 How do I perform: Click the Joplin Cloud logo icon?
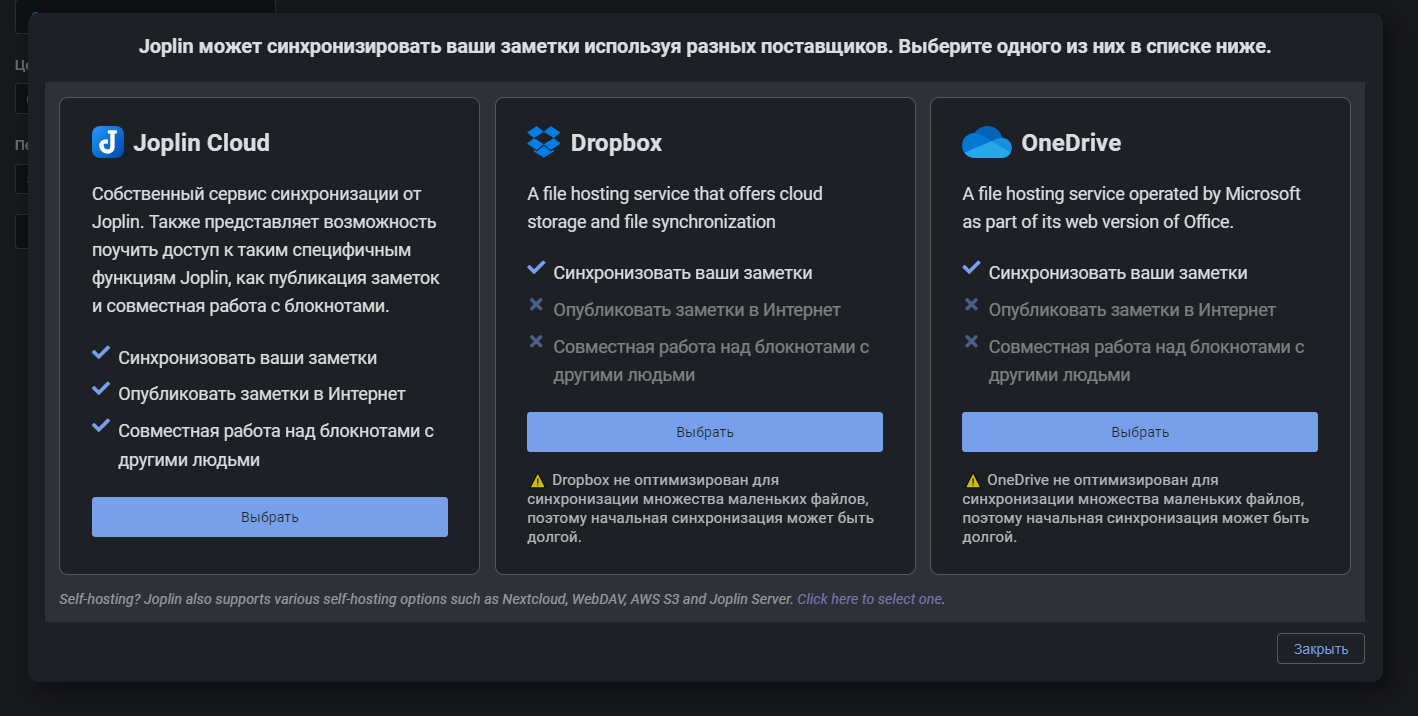point(107,142)
